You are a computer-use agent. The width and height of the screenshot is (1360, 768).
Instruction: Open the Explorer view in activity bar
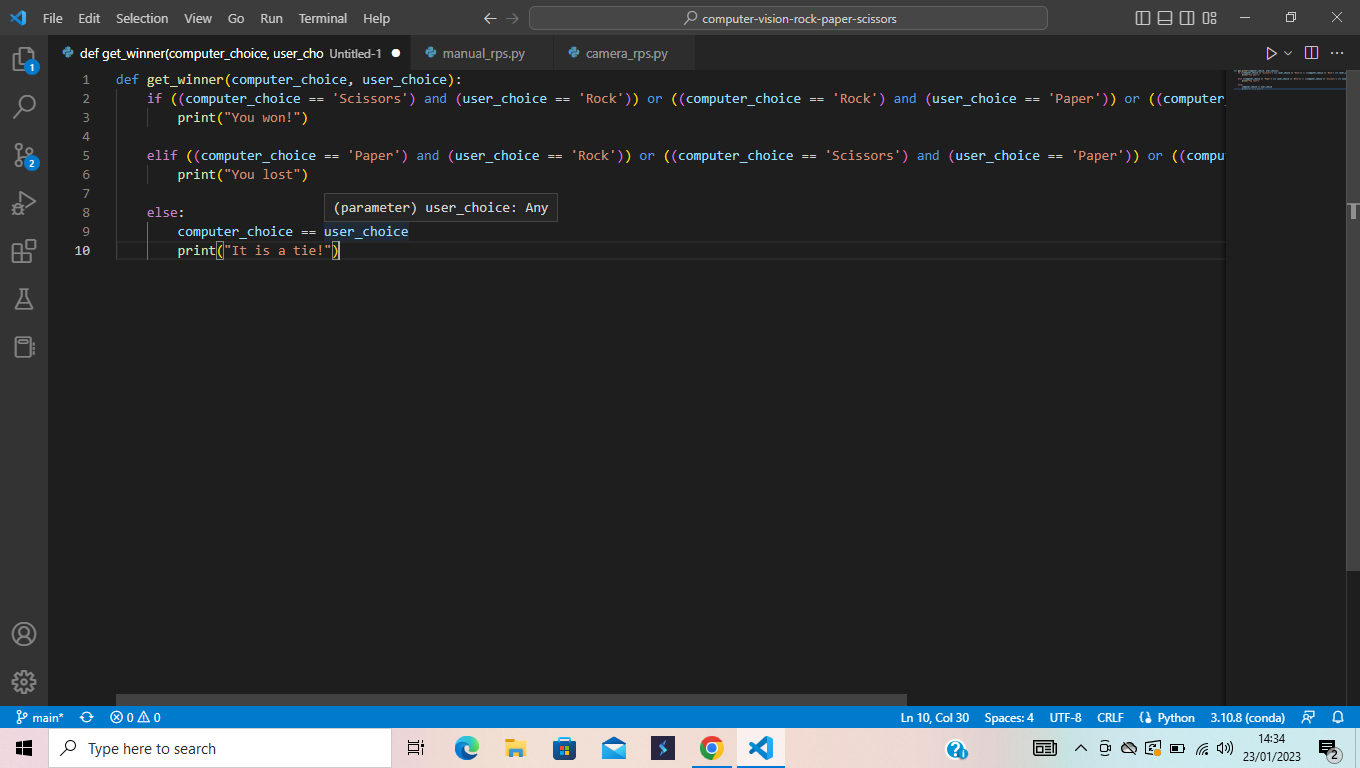pos(24,59)
